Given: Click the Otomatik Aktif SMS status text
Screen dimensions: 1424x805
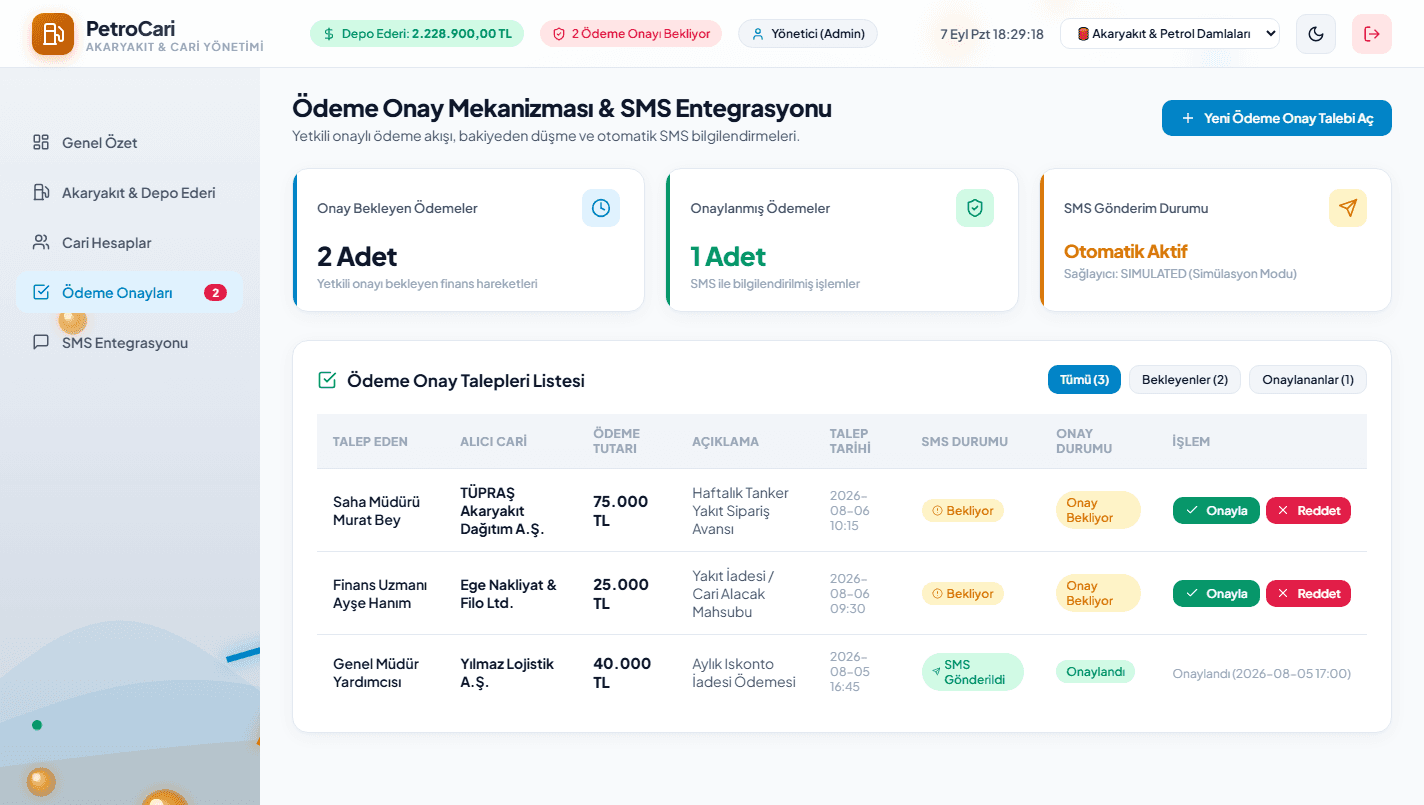Looking at the screenshot, I should click(x=1126, y=251).
